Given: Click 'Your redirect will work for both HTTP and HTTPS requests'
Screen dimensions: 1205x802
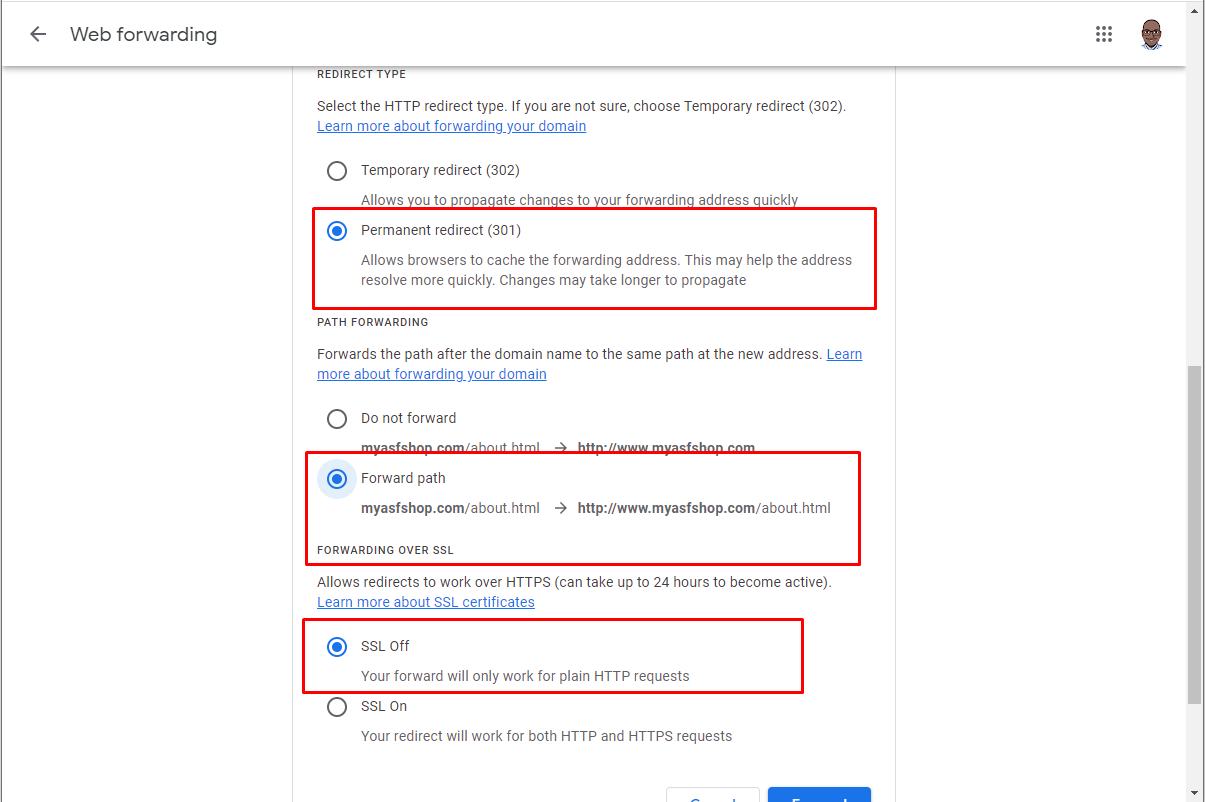Looking at the screenshot, I should tap(546, 736).
